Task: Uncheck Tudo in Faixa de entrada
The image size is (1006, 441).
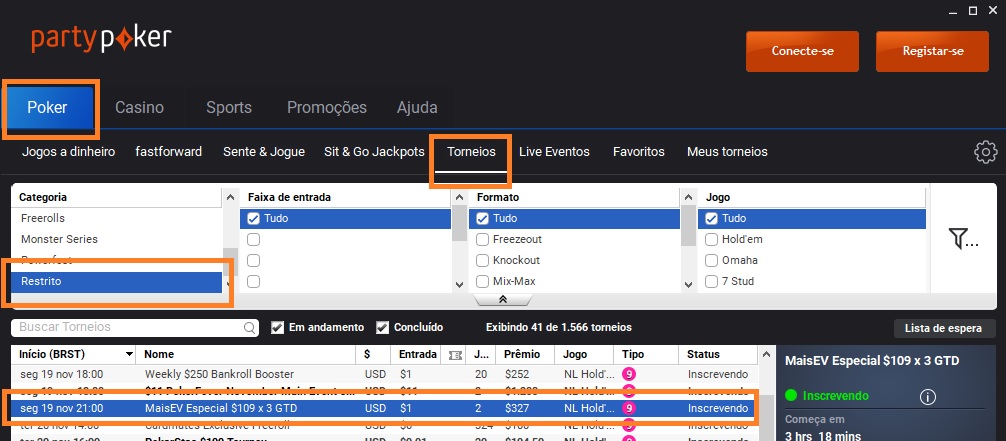Action: pyautogui.click(x=253, y=218)
